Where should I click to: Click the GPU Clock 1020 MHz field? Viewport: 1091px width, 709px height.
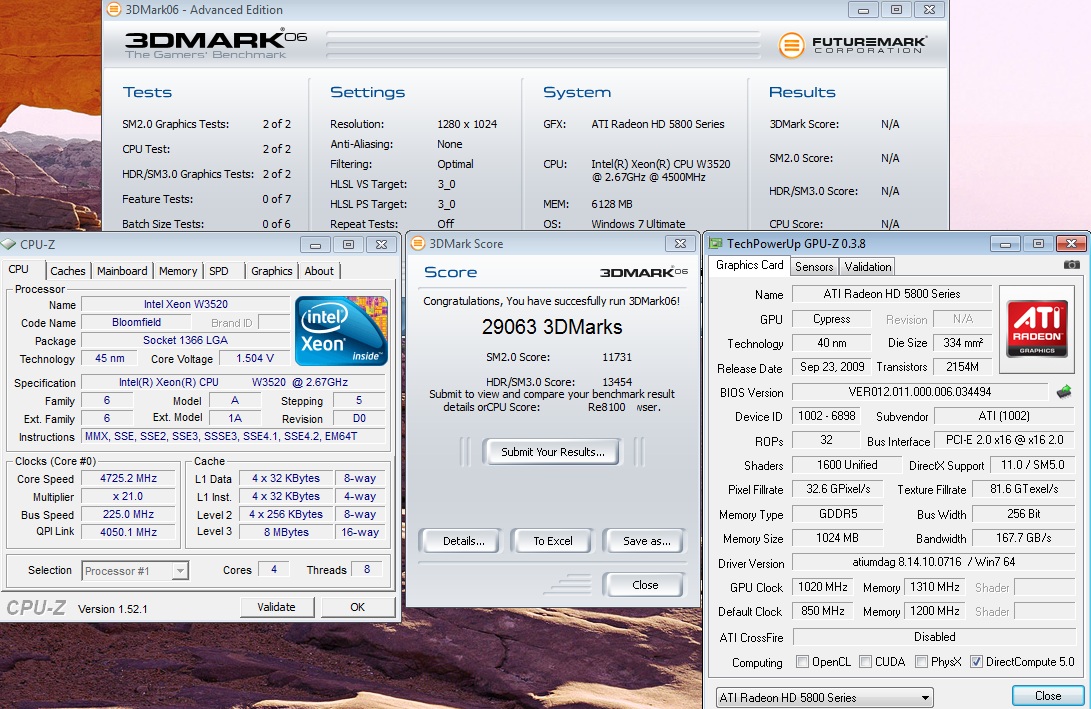pyautogui.click(x=822, y=587)
